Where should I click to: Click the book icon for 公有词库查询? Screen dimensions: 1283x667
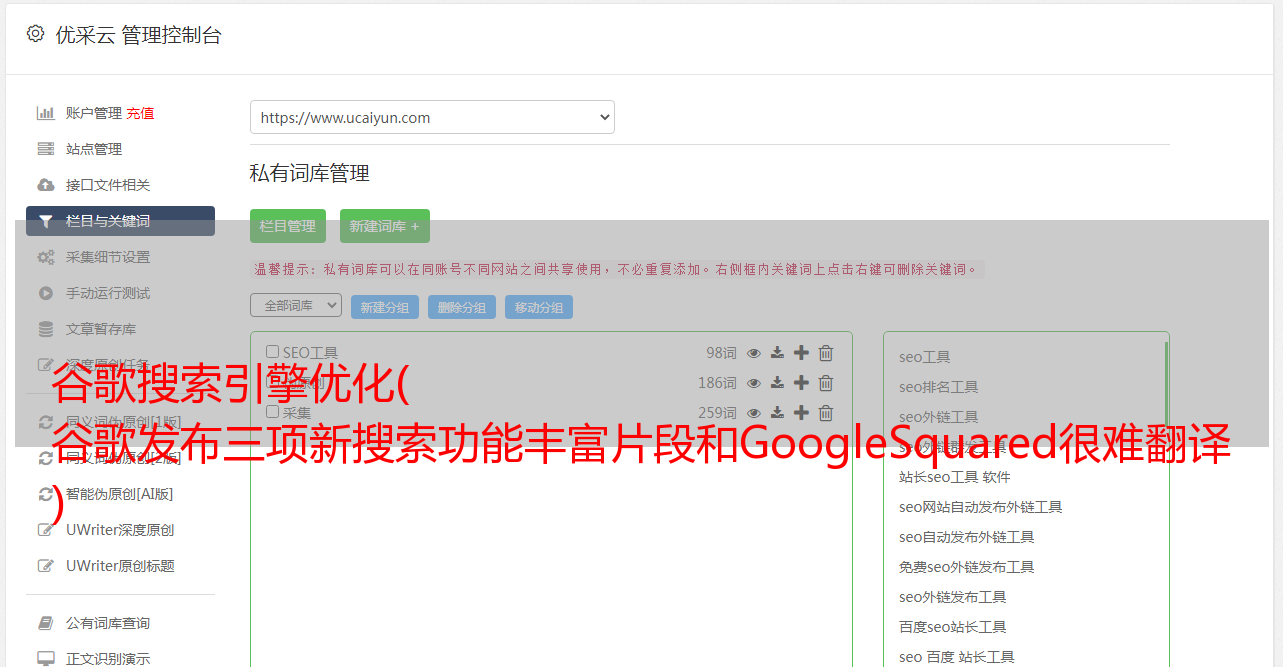tap(46, 623)
